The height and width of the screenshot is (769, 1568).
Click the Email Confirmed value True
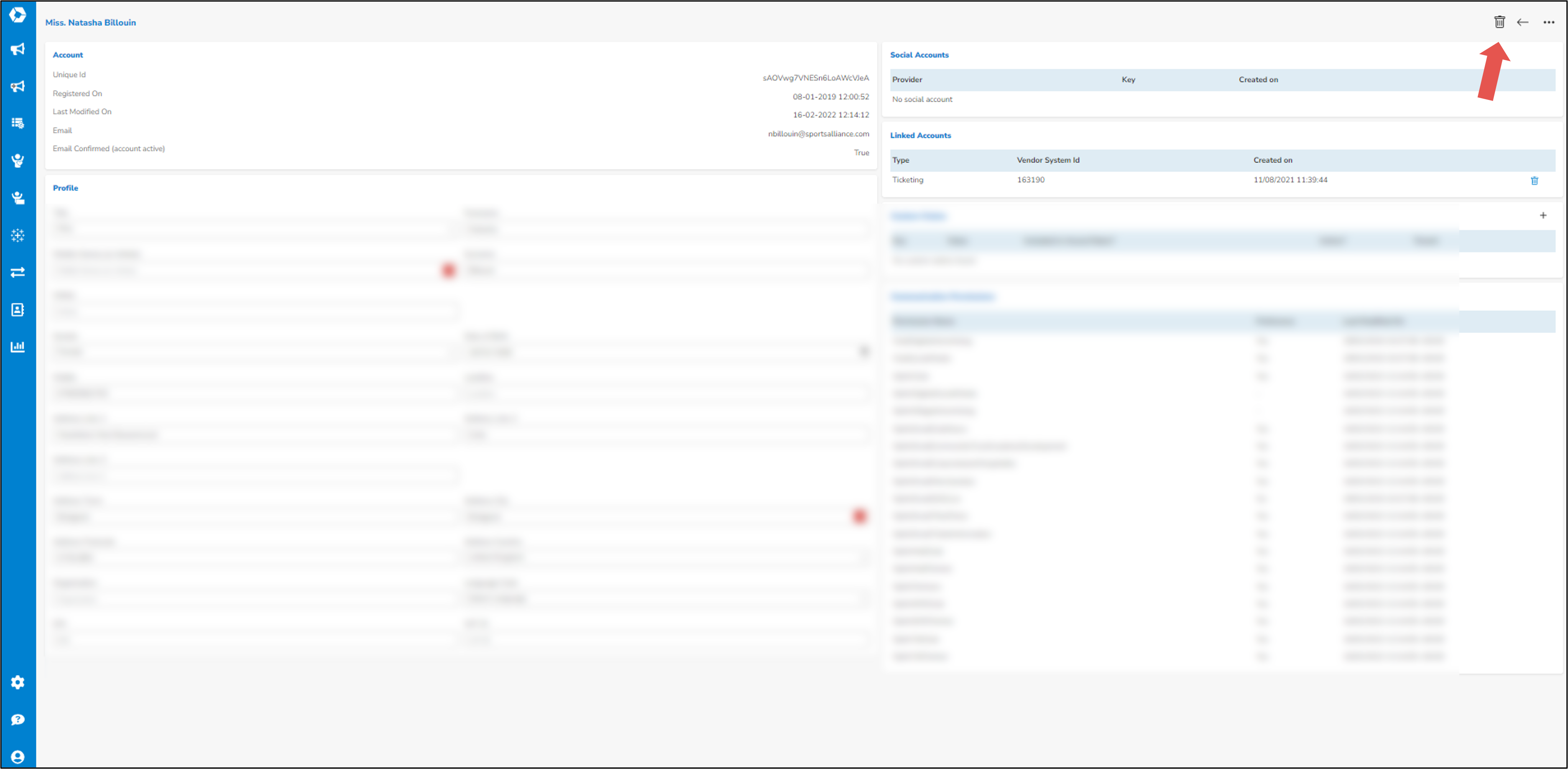pyautogui.click(x=861, y=153)
